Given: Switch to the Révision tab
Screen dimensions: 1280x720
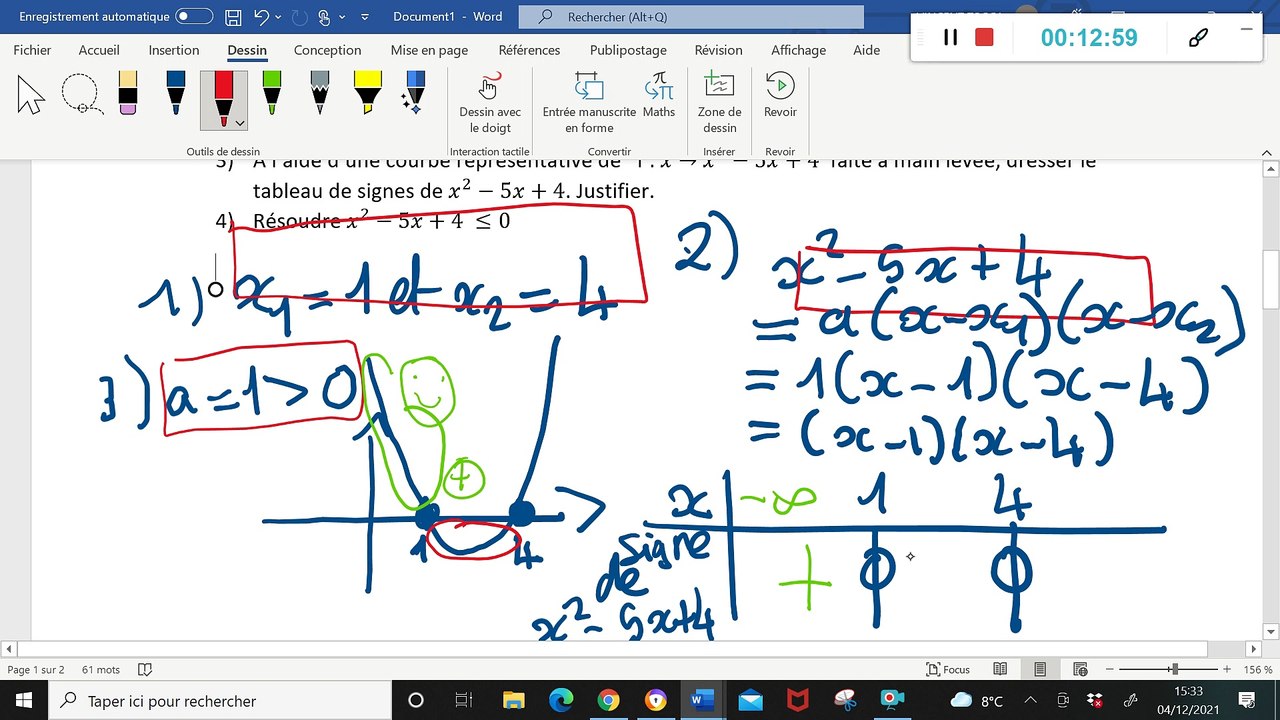Looking at the screenshot, I should coord(718,50).
